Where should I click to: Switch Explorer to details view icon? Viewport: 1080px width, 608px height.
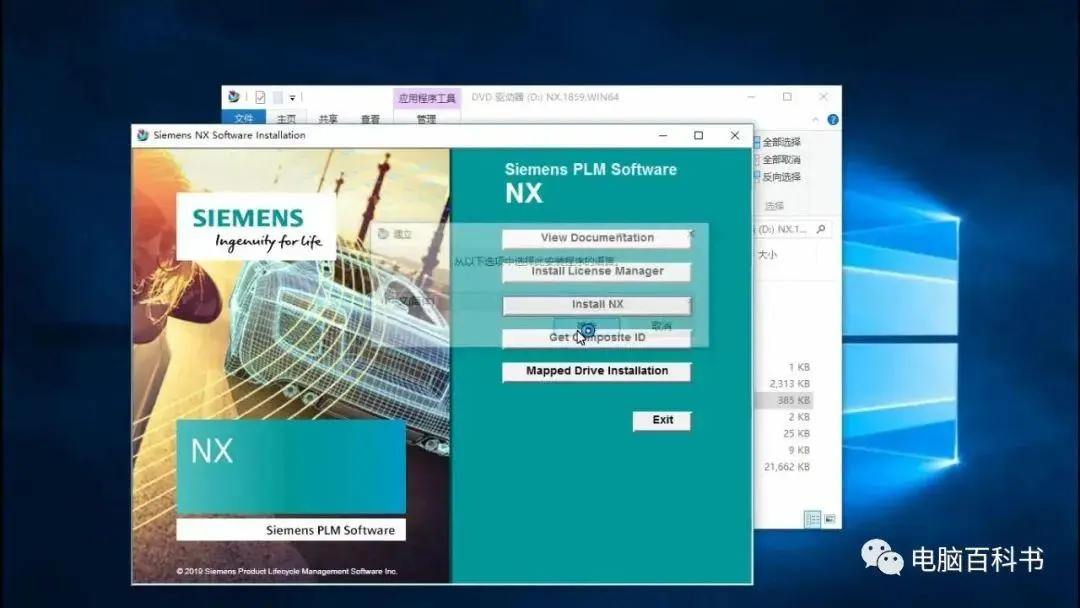[813, 519]
